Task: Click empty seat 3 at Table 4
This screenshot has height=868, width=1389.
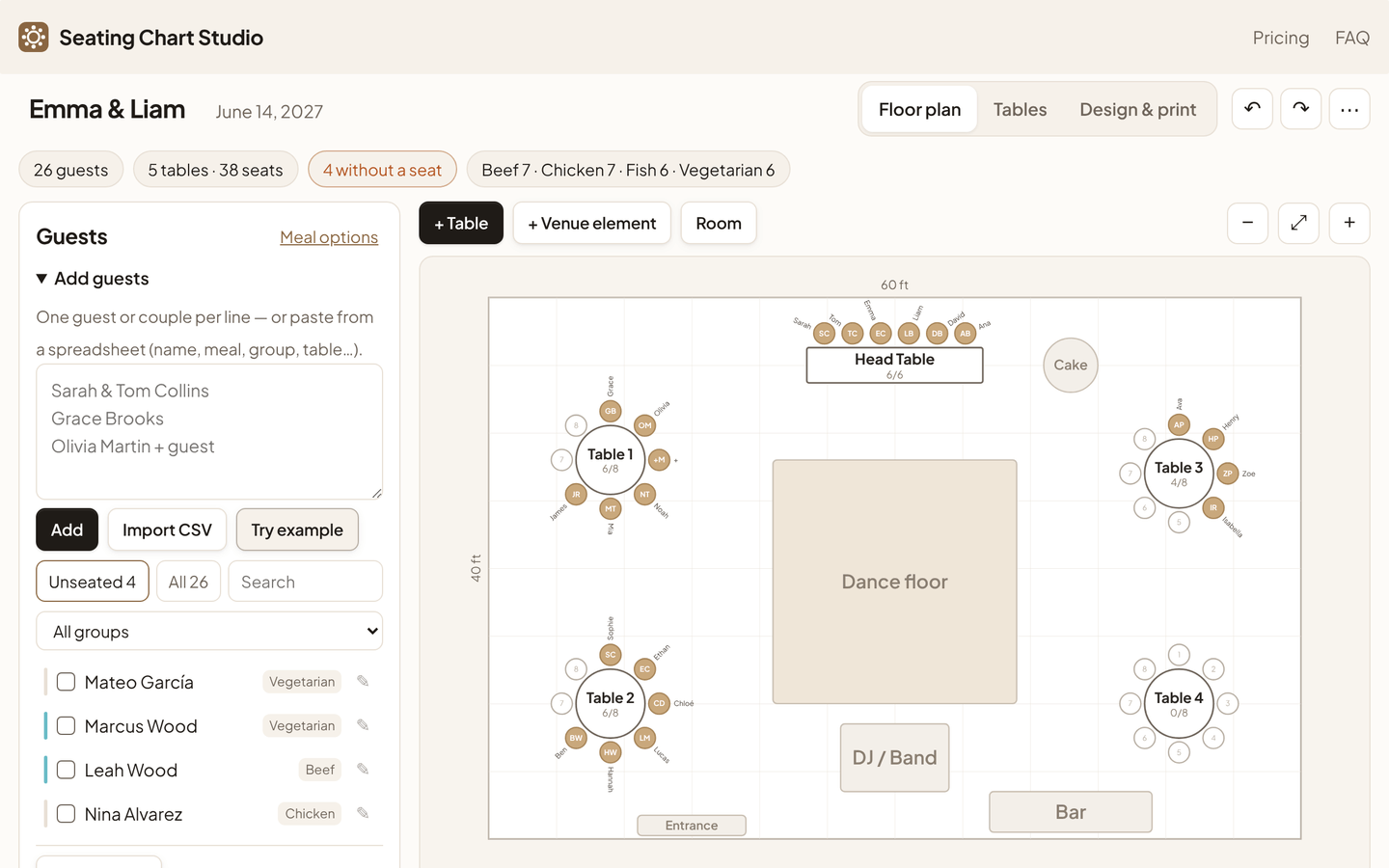Action: [x=1228, y=703]
